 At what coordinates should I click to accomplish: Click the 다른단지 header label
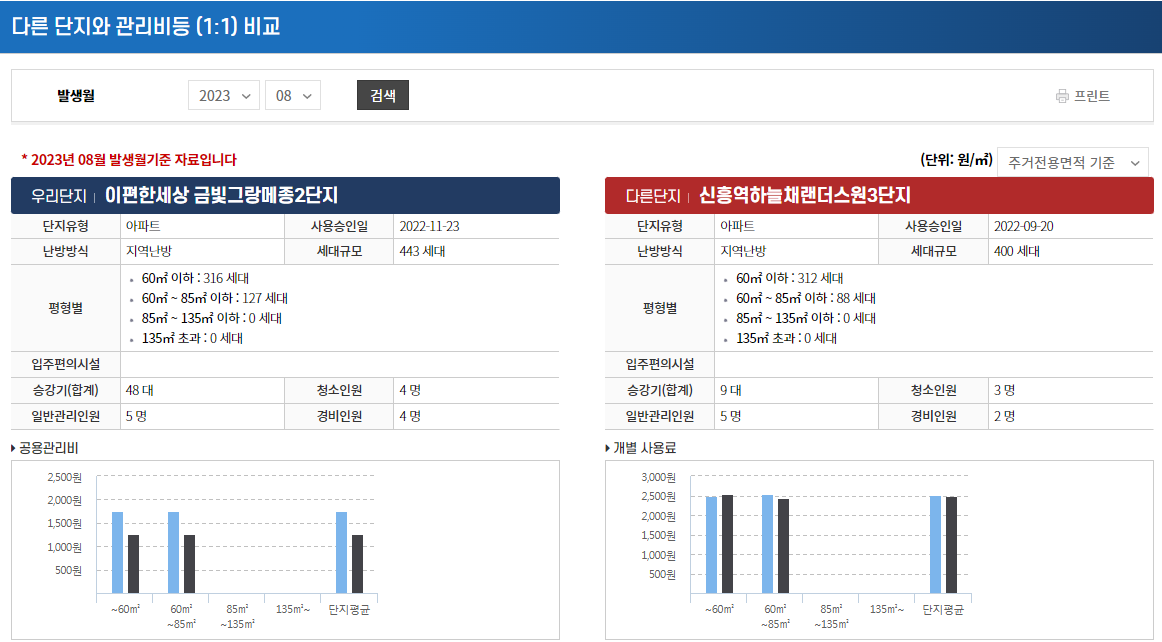pos(653,196)
